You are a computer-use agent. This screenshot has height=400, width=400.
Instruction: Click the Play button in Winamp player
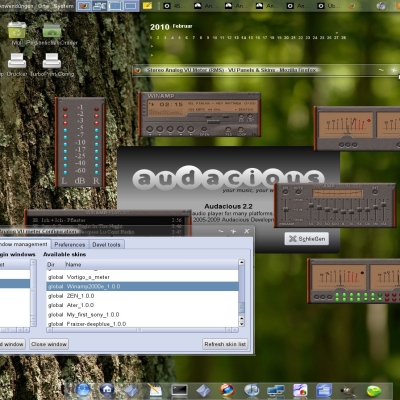point(160,129)
